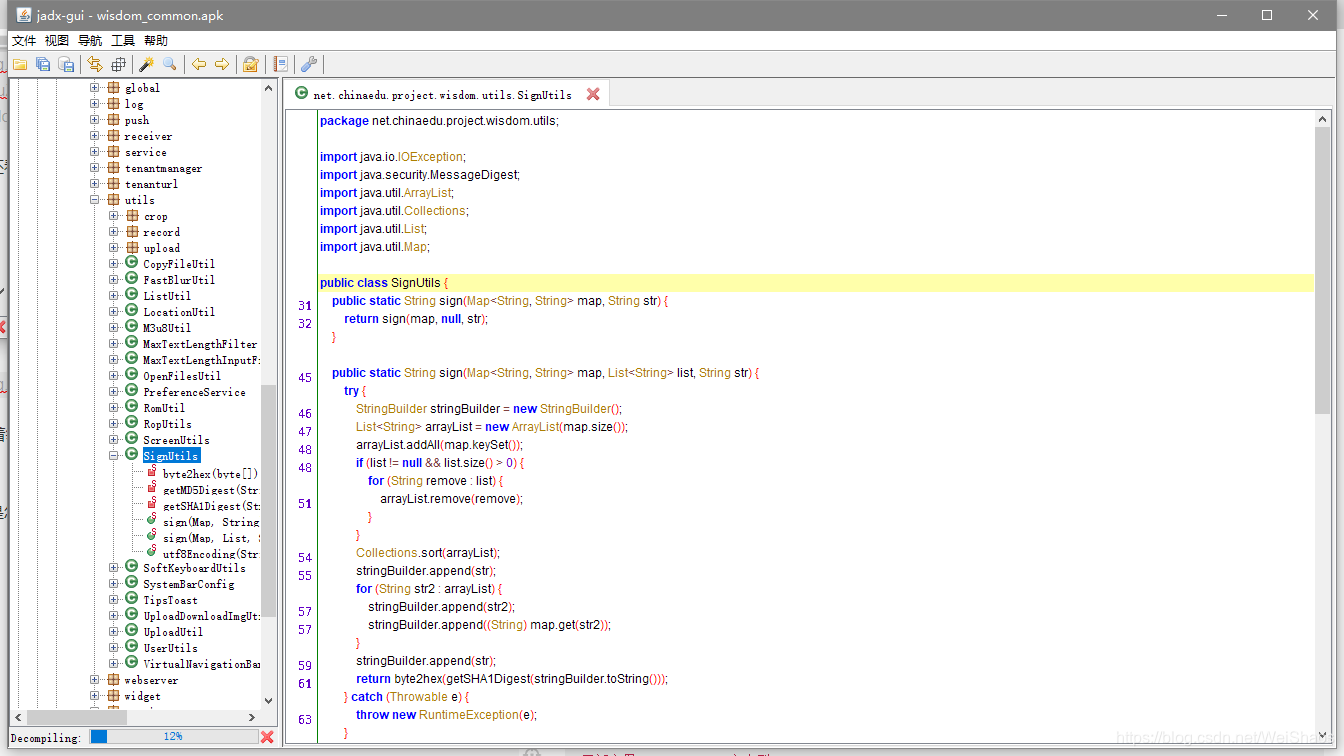Expand the service package node
The height and width of the screenshot is (756, 1344).
pos(95,151)
